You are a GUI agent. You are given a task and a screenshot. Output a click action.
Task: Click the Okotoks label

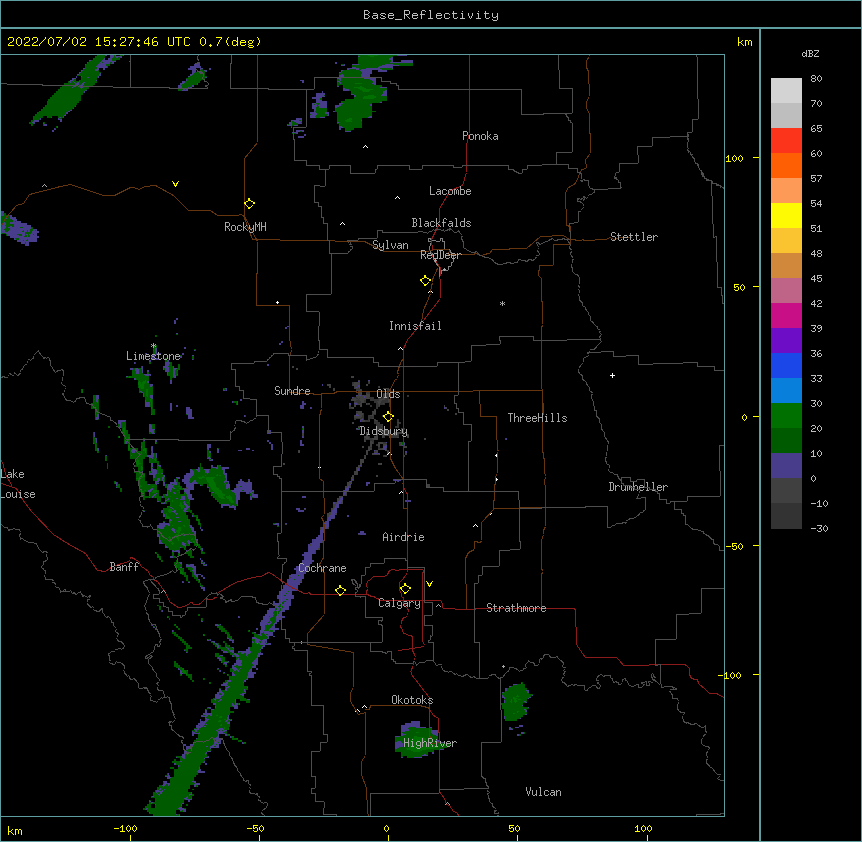tap(412, 700)
